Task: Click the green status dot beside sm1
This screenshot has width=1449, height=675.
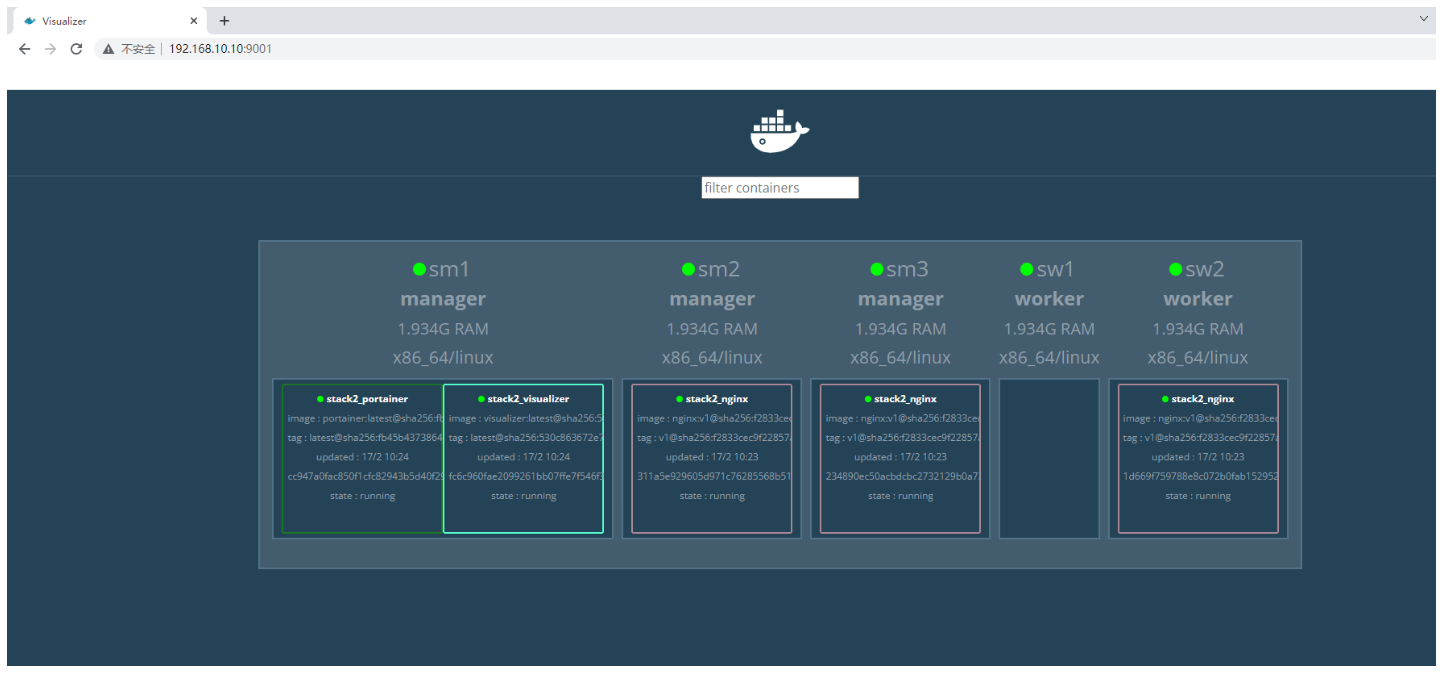Action: [x=417, y=267]
